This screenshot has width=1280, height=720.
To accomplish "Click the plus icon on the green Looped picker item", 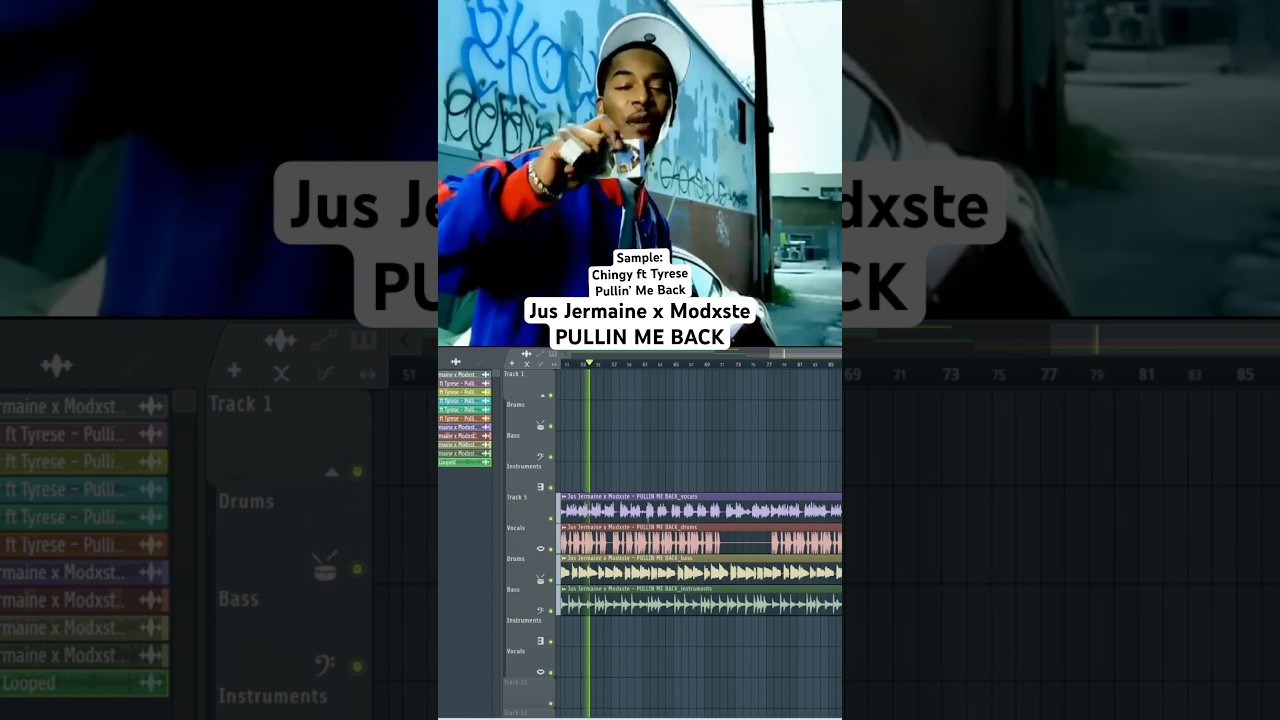I will (x=486, y=462).
